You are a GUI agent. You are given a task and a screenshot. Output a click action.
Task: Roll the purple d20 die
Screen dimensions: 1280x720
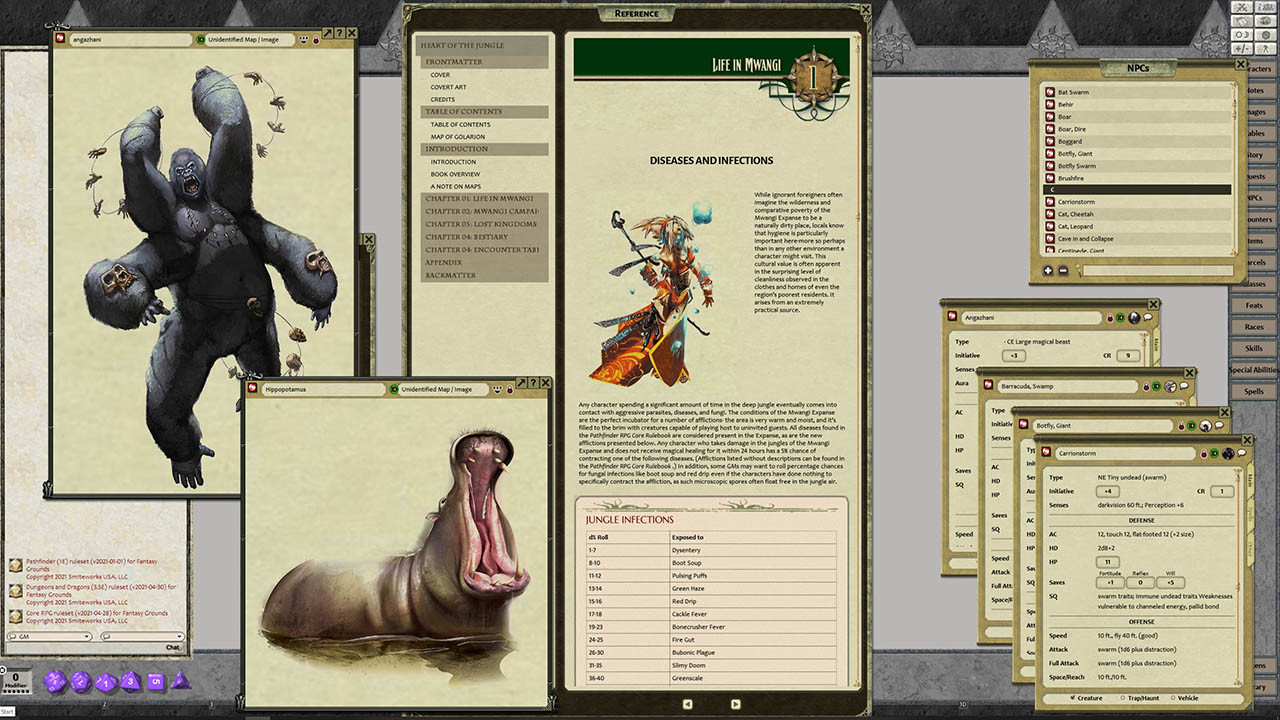click(x=54, y=682)
